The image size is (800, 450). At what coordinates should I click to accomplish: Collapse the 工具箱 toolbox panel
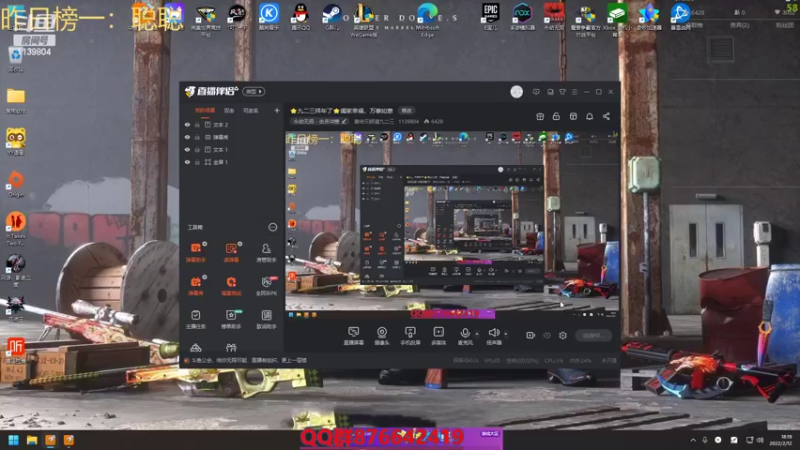tap(272, 227)
